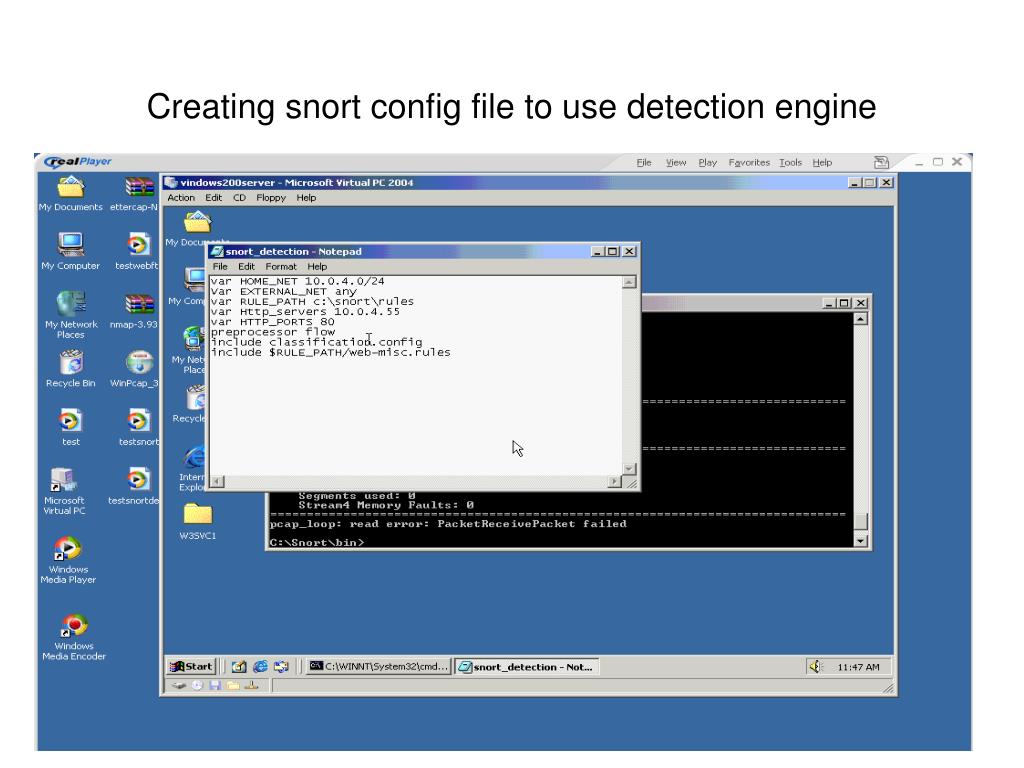This screenshot has height=768, width=1024.
Task: Launch Outlook Express from quick launch
Action: pos(281,666)
